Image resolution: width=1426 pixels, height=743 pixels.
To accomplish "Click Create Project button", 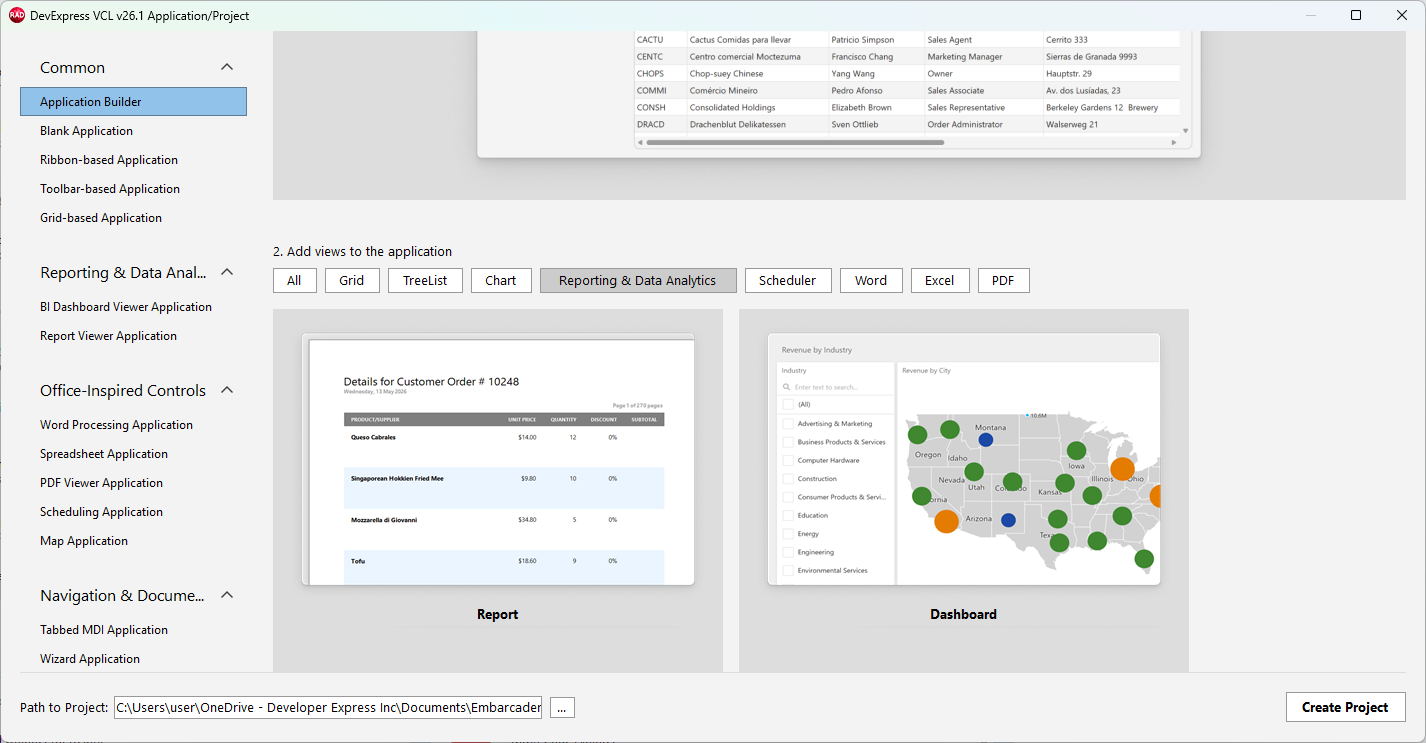I will (1345, 707).
